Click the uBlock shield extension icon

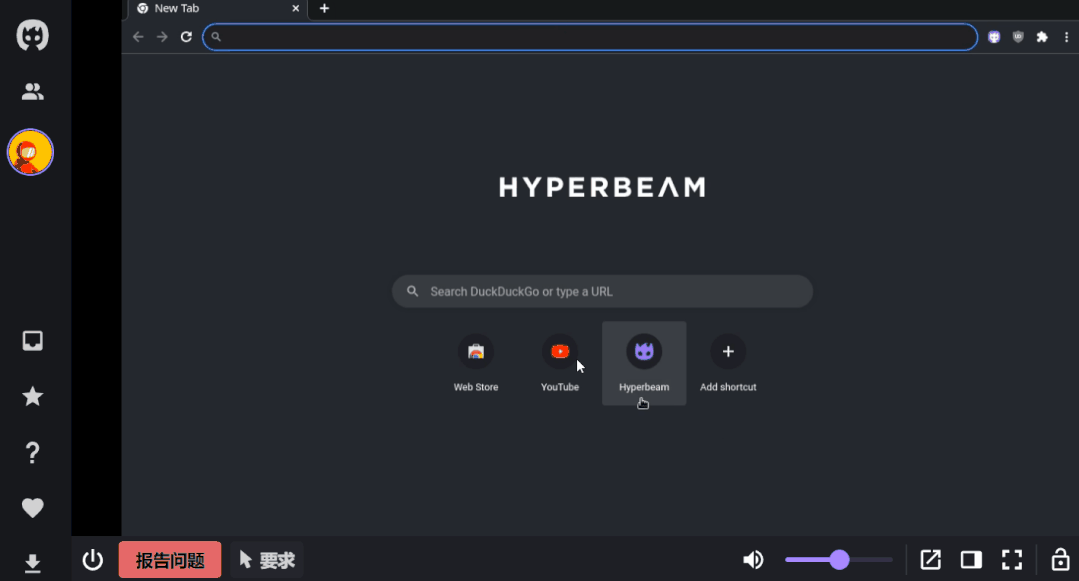point(1018,37)
